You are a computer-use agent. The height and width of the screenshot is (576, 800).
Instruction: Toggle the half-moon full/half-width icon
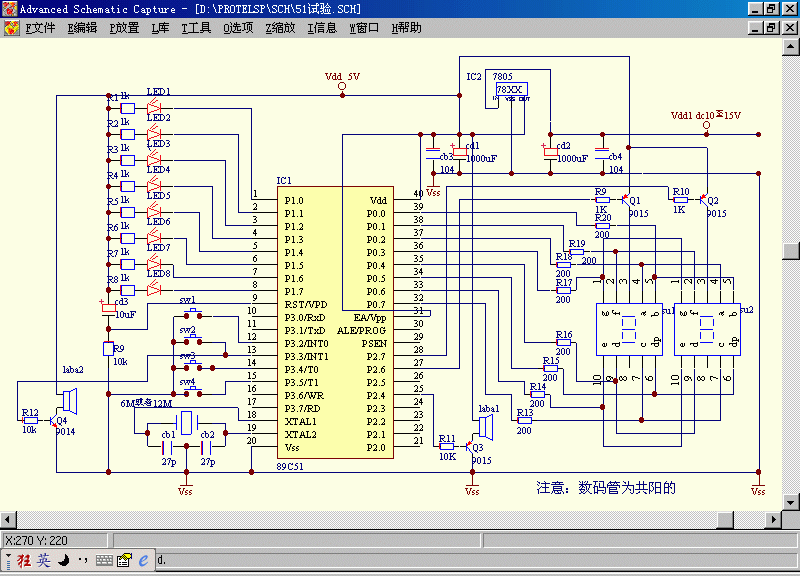coord(63,560)
